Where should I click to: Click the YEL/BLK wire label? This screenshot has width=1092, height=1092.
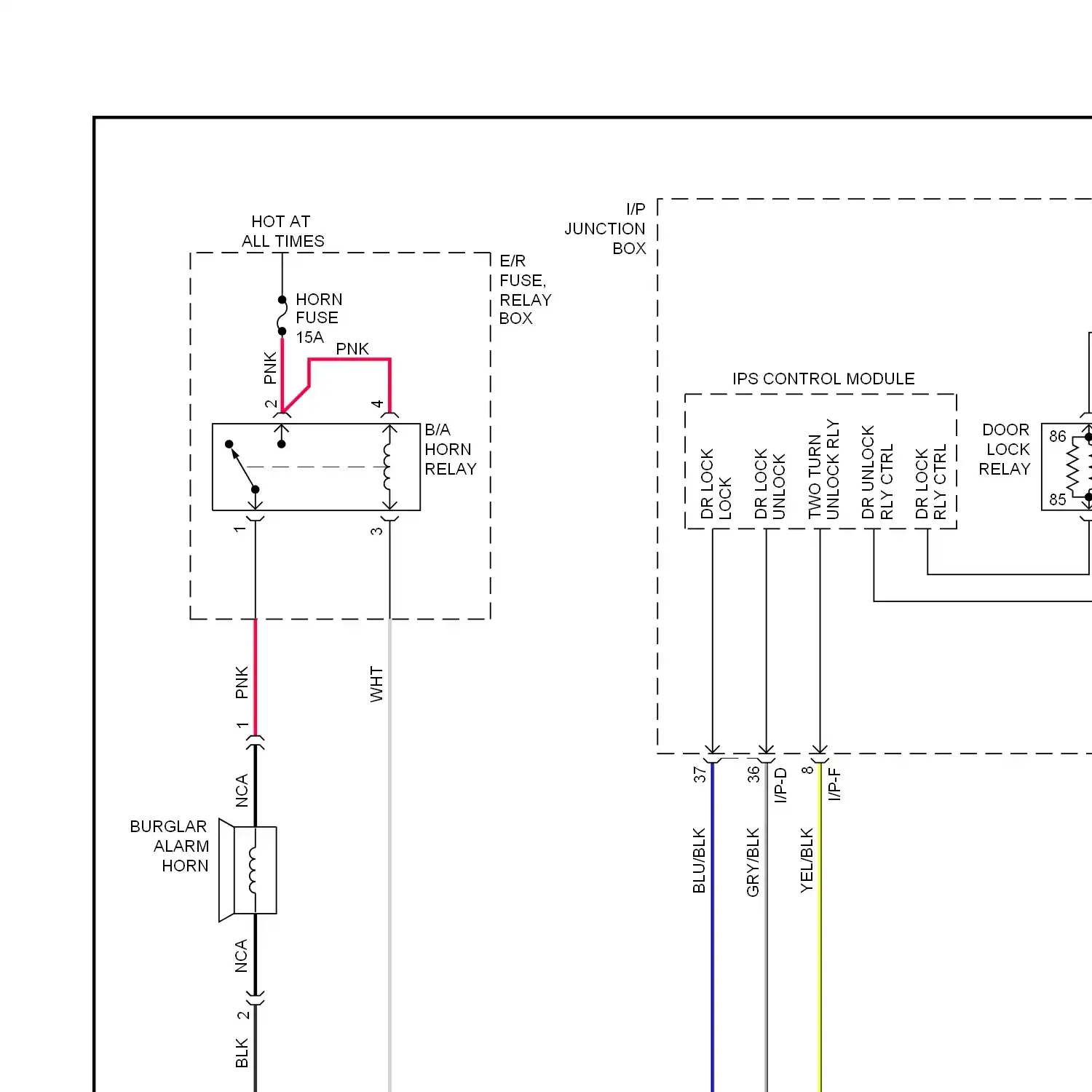coord(807,860)
